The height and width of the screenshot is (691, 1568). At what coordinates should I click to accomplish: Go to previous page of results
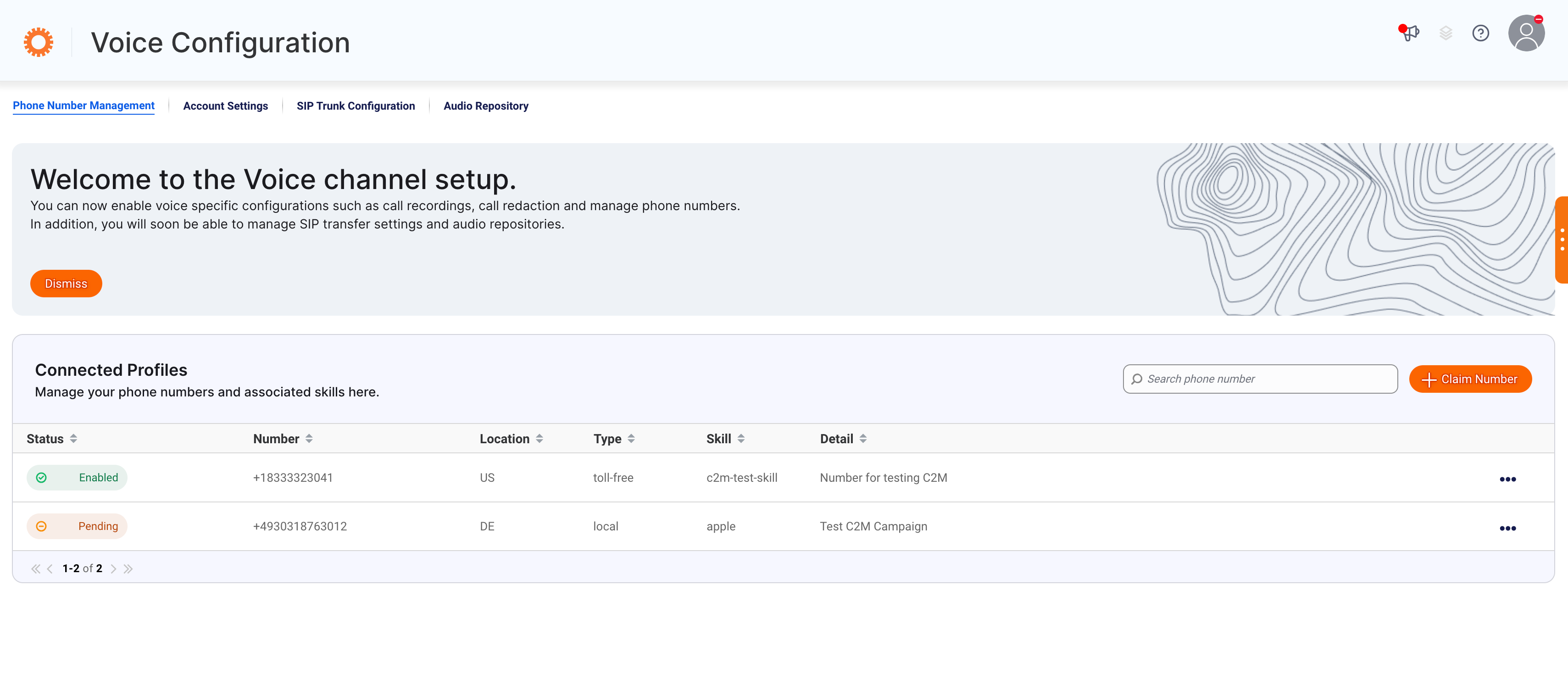pos(50,568)
